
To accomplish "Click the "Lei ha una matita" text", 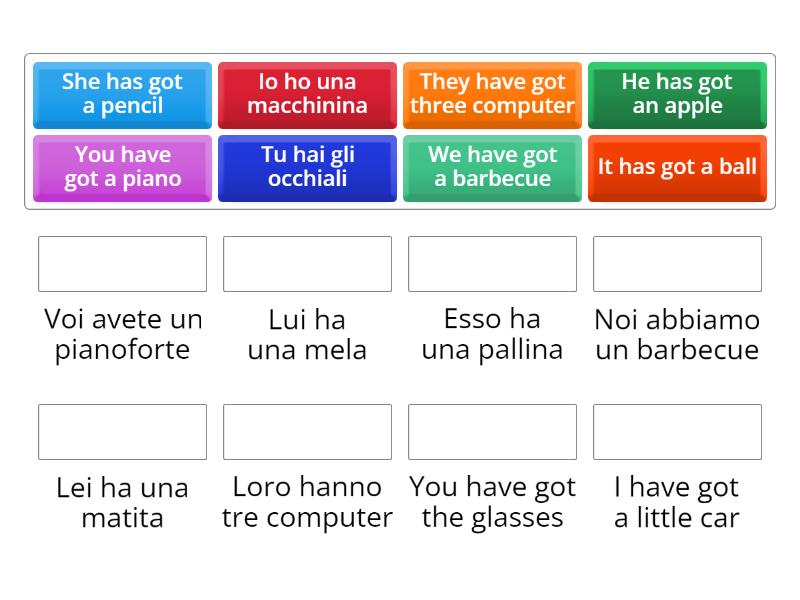I will (121, 502).
